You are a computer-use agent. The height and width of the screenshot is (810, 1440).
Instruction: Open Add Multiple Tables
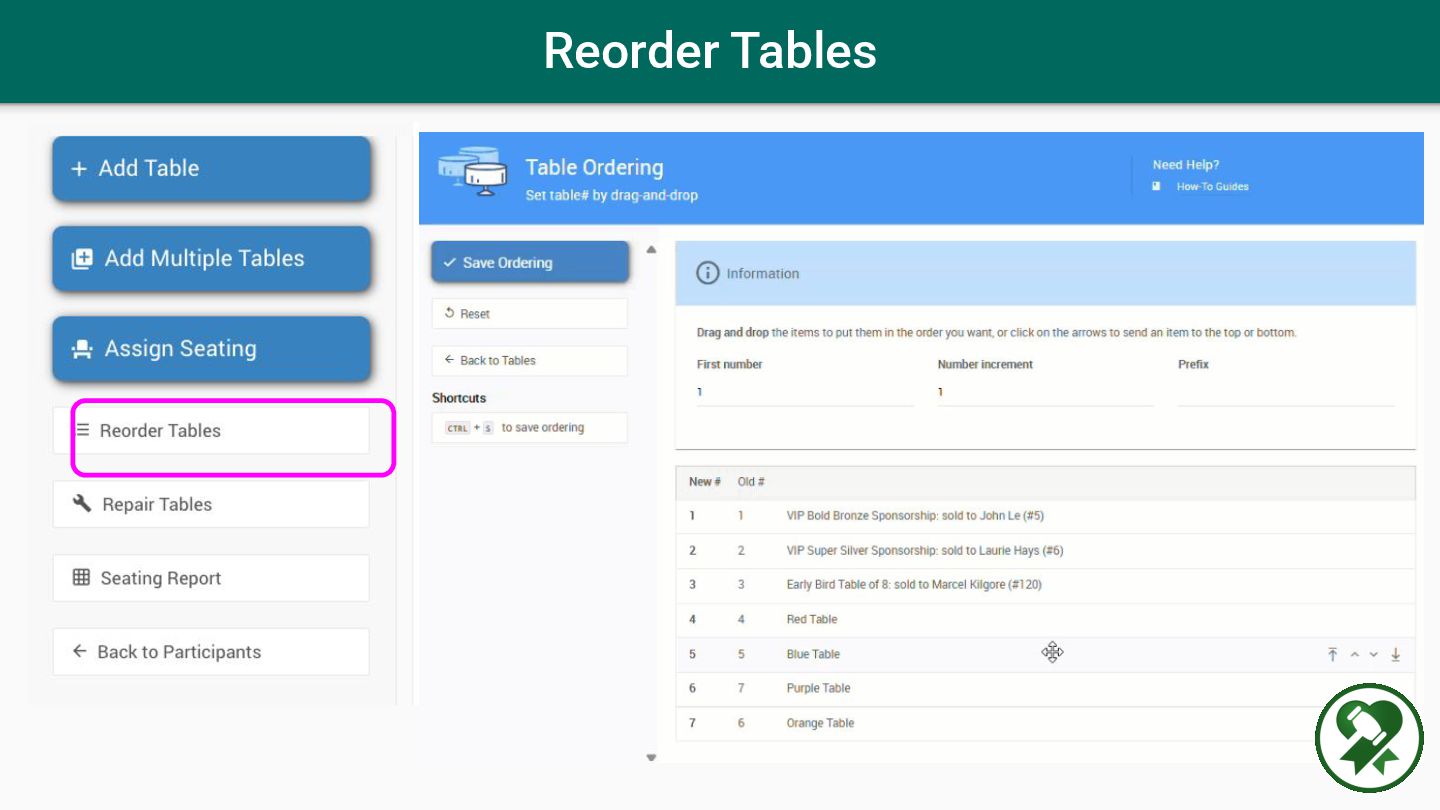click(x=211, y=258)
